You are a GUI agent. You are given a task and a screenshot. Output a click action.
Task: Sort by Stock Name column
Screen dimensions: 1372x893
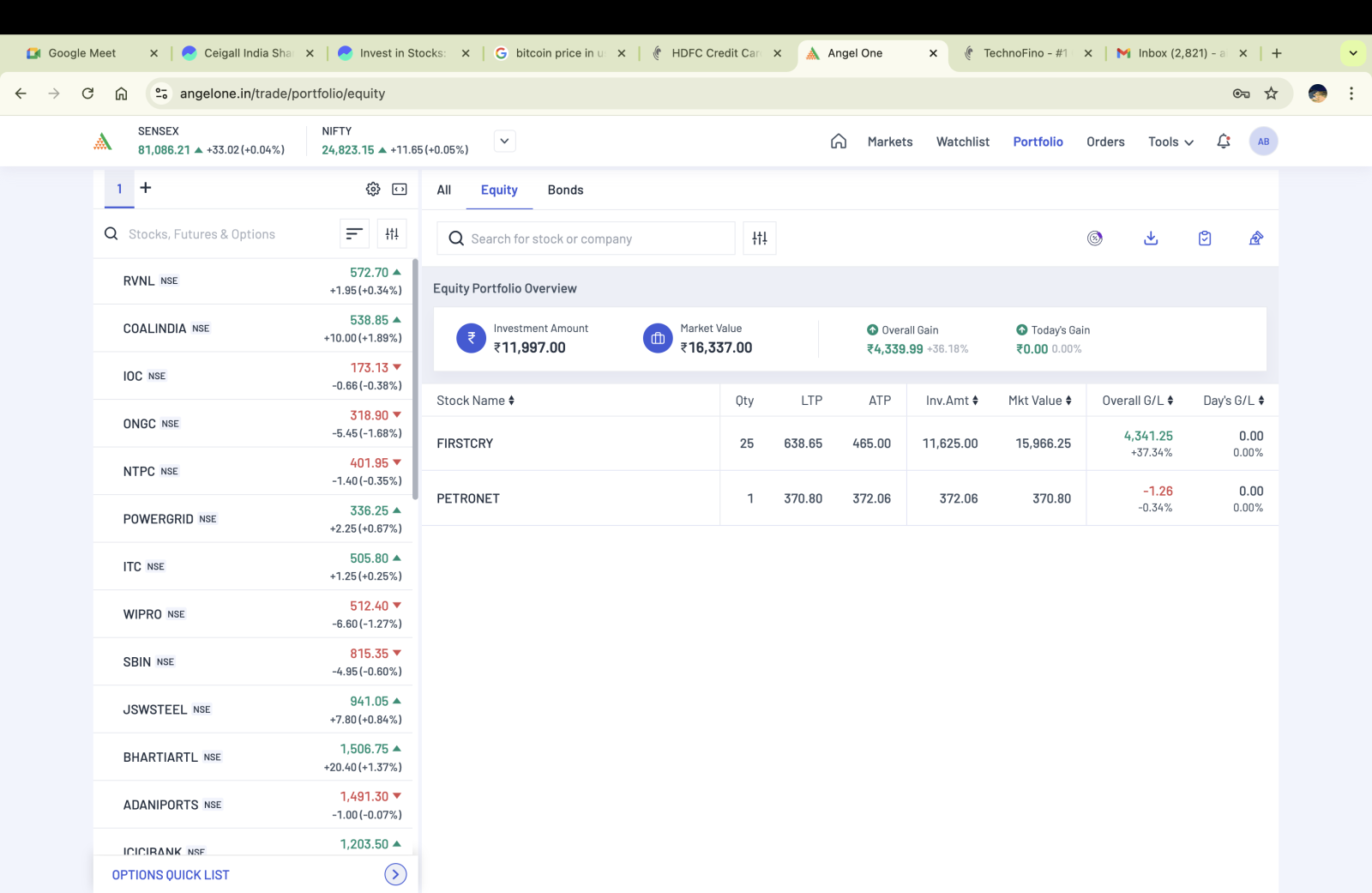pos(475,401)
